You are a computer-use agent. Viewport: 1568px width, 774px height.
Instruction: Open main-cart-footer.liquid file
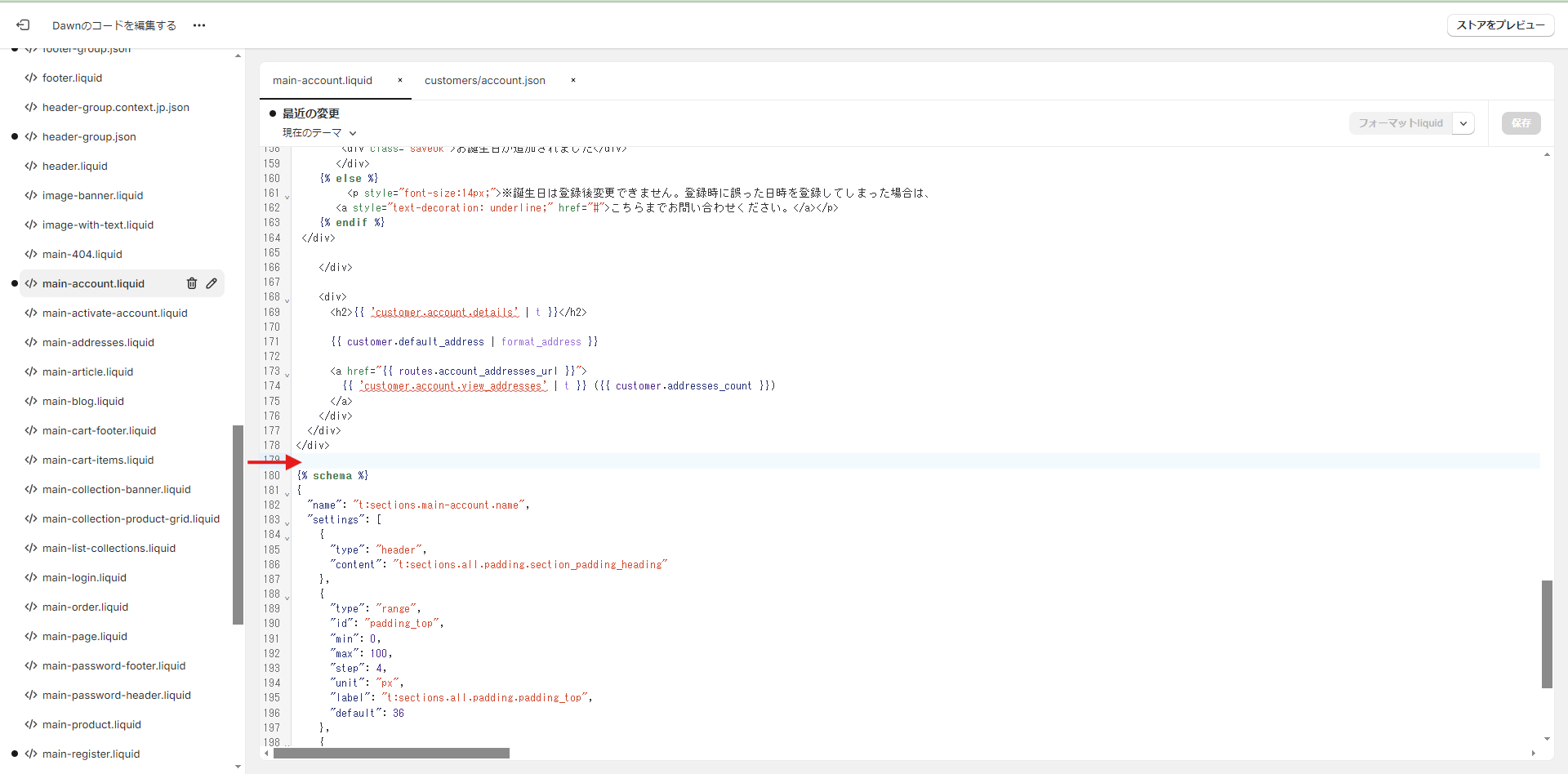click(99, 430)
